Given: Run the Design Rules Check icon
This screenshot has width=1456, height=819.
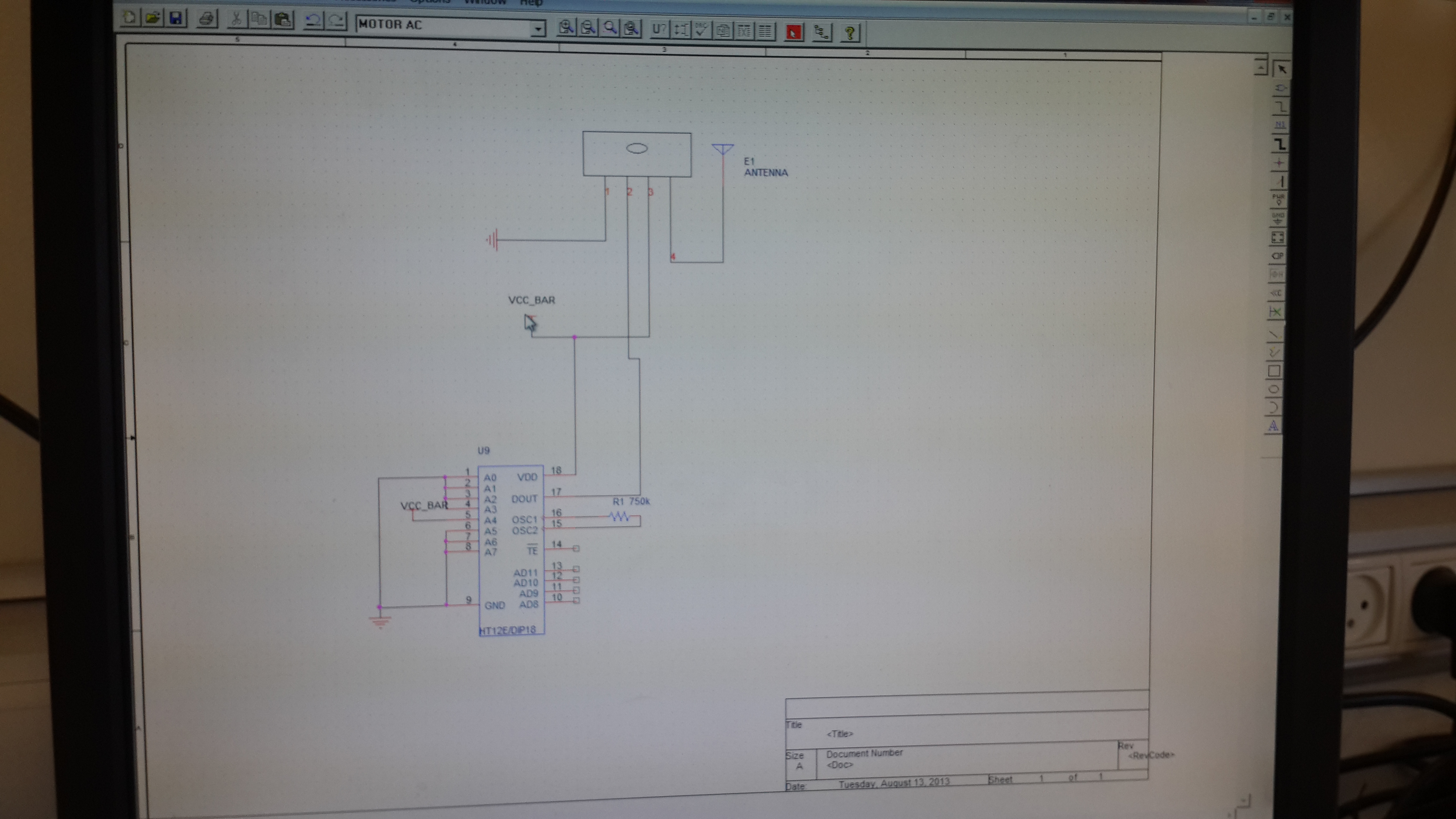Looking at the screenshot, I should (x=702, y=30).
